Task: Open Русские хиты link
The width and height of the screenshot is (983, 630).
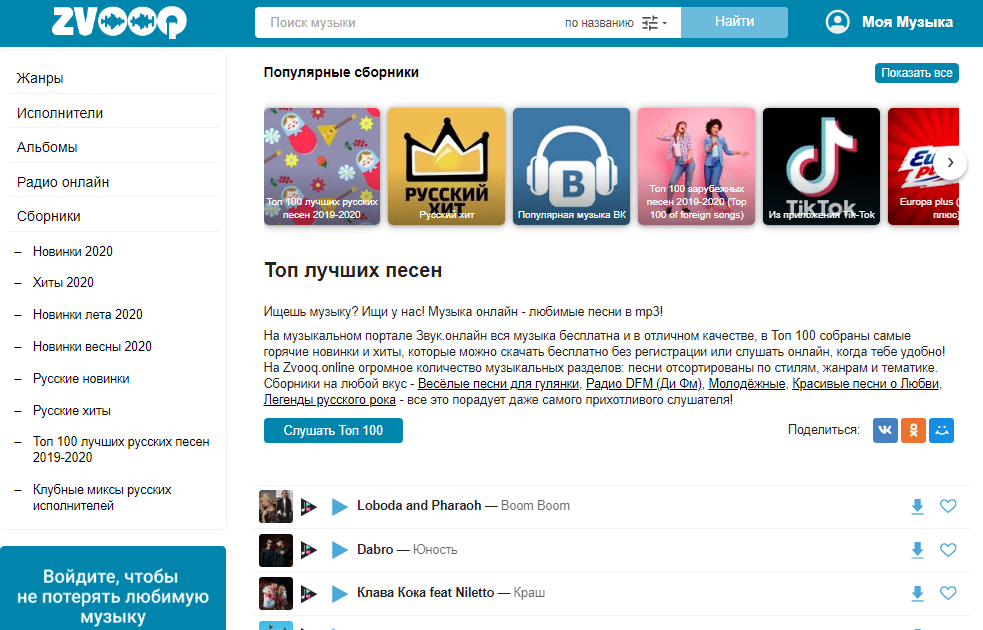Action: coord(71,411)
